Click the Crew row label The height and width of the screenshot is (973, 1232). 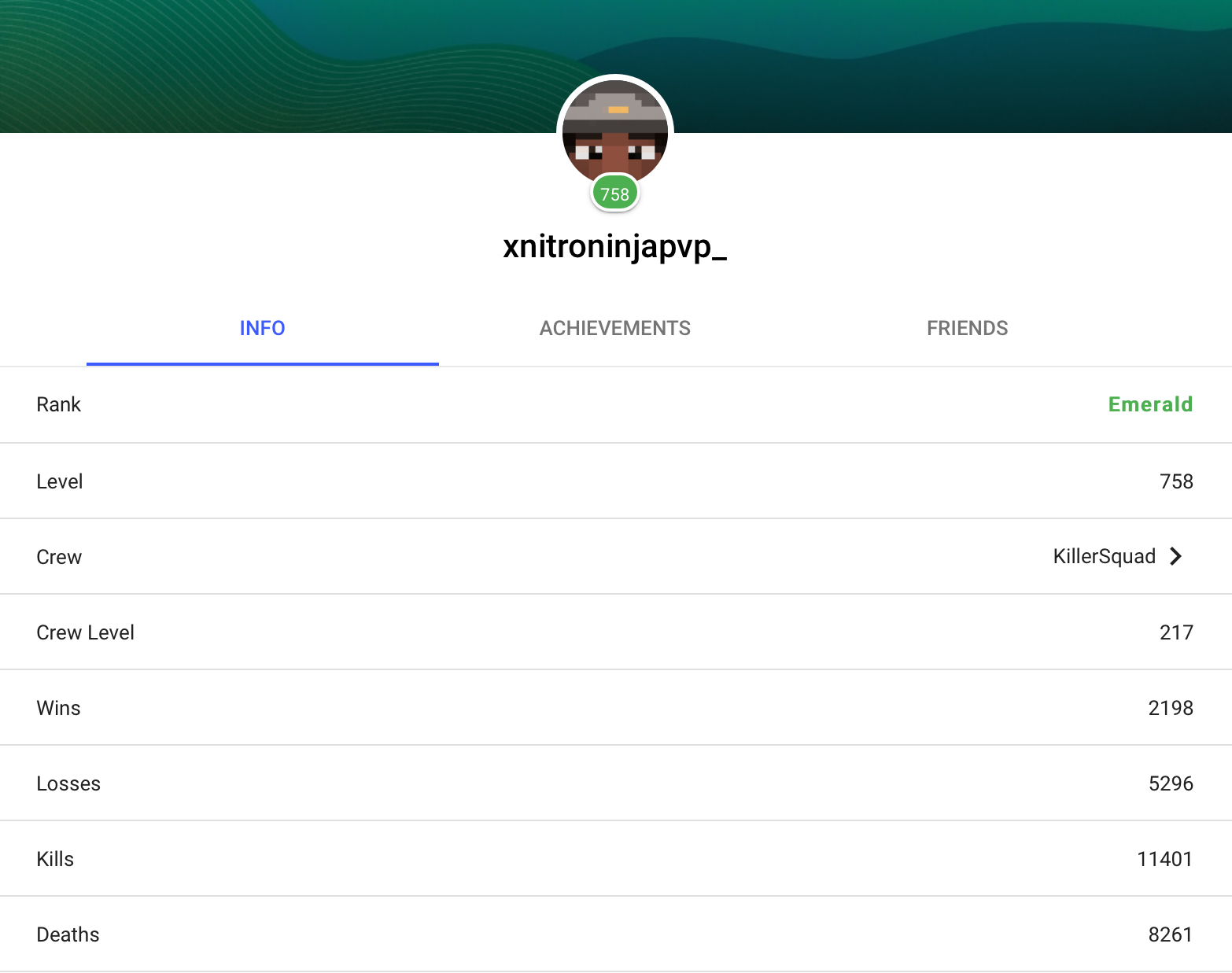click(59, 557)
